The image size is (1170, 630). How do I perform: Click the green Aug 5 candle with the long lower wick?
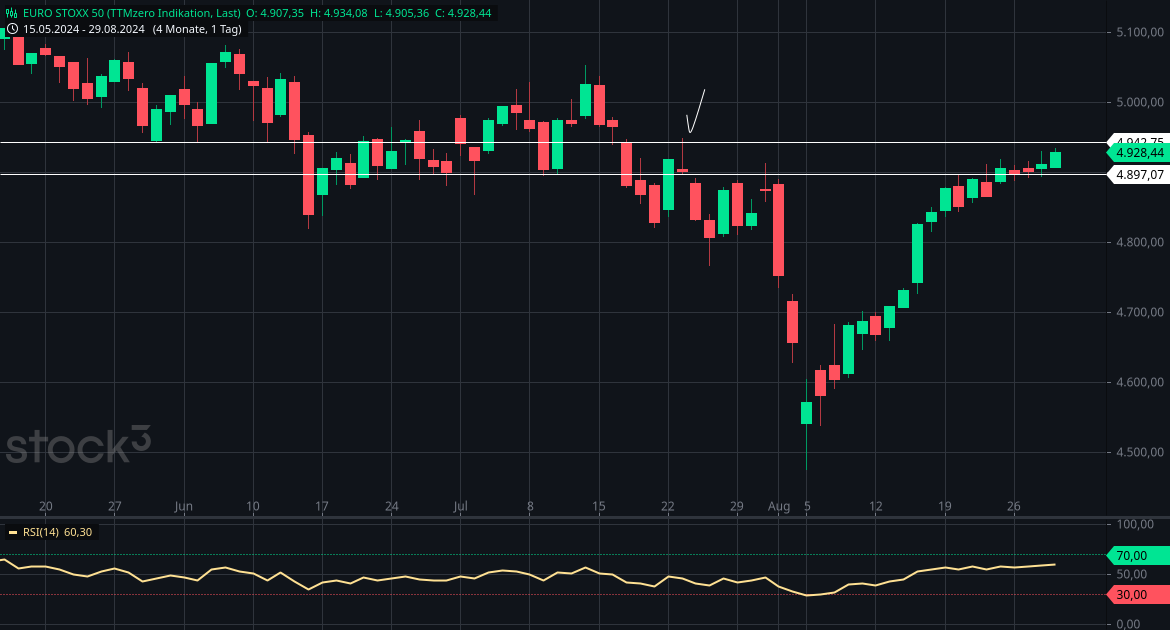click(807, 413)
